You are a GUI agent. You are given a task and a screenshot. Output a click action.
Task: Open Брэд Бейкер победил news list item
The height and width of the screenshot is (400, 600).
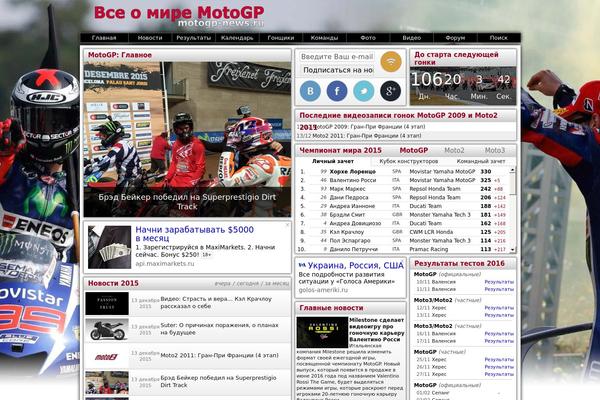218,381
